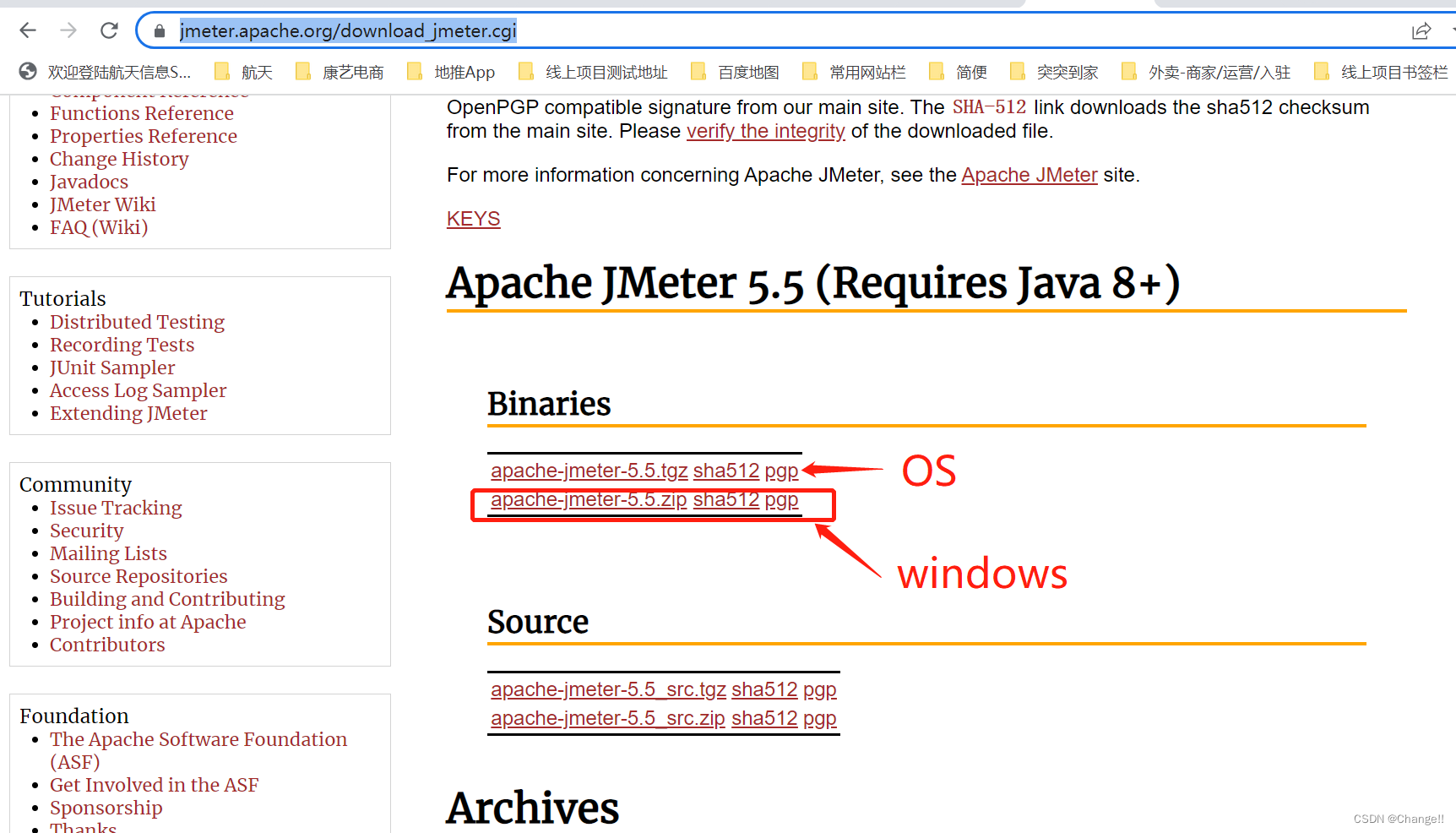1456x833 pixels.
Task: Open sha512 for apache-jmeter-5.5.zip
Action: coord(725,499)
